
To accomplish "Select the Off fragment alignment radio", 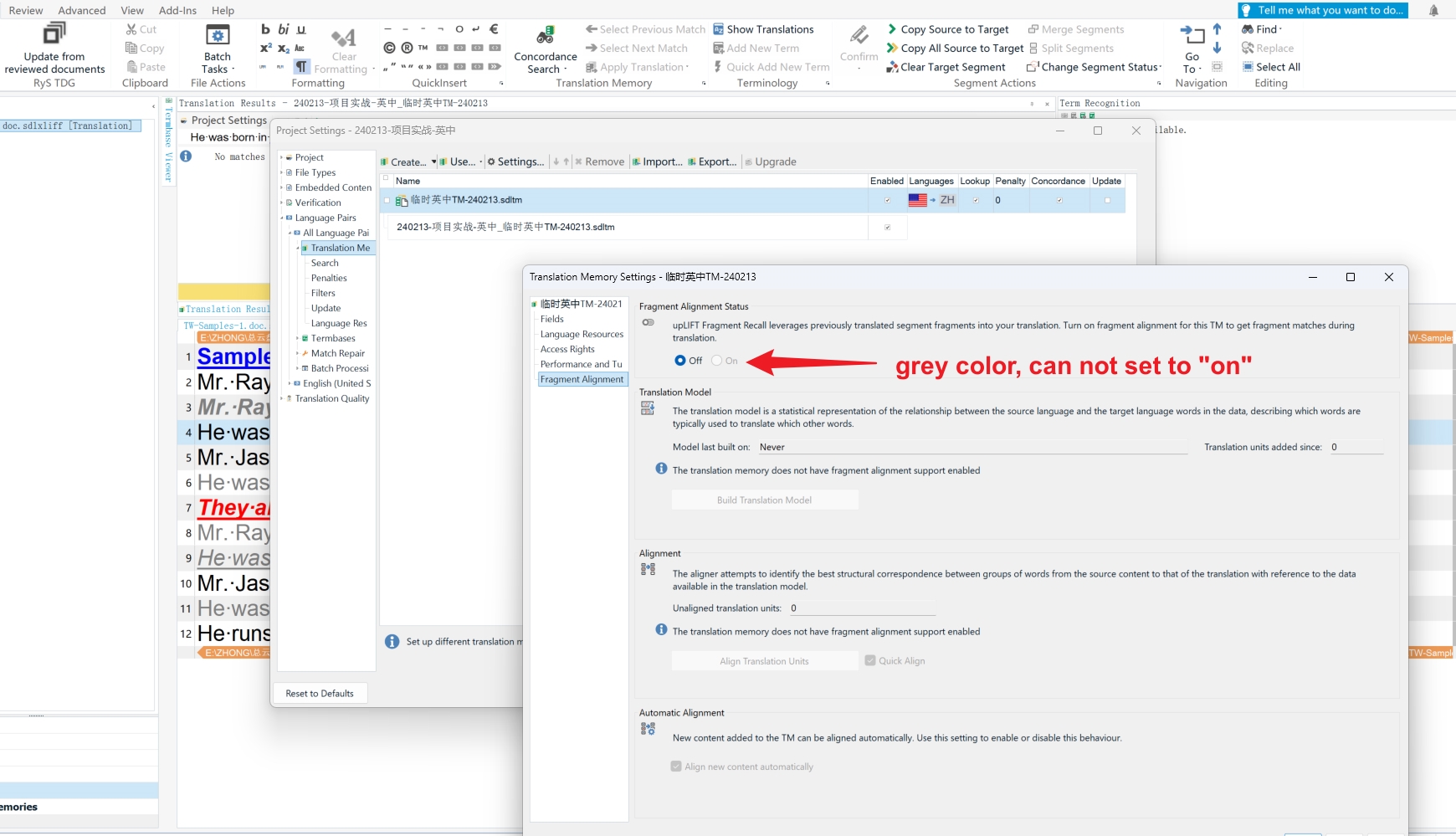I will click(x=680, y=361).
